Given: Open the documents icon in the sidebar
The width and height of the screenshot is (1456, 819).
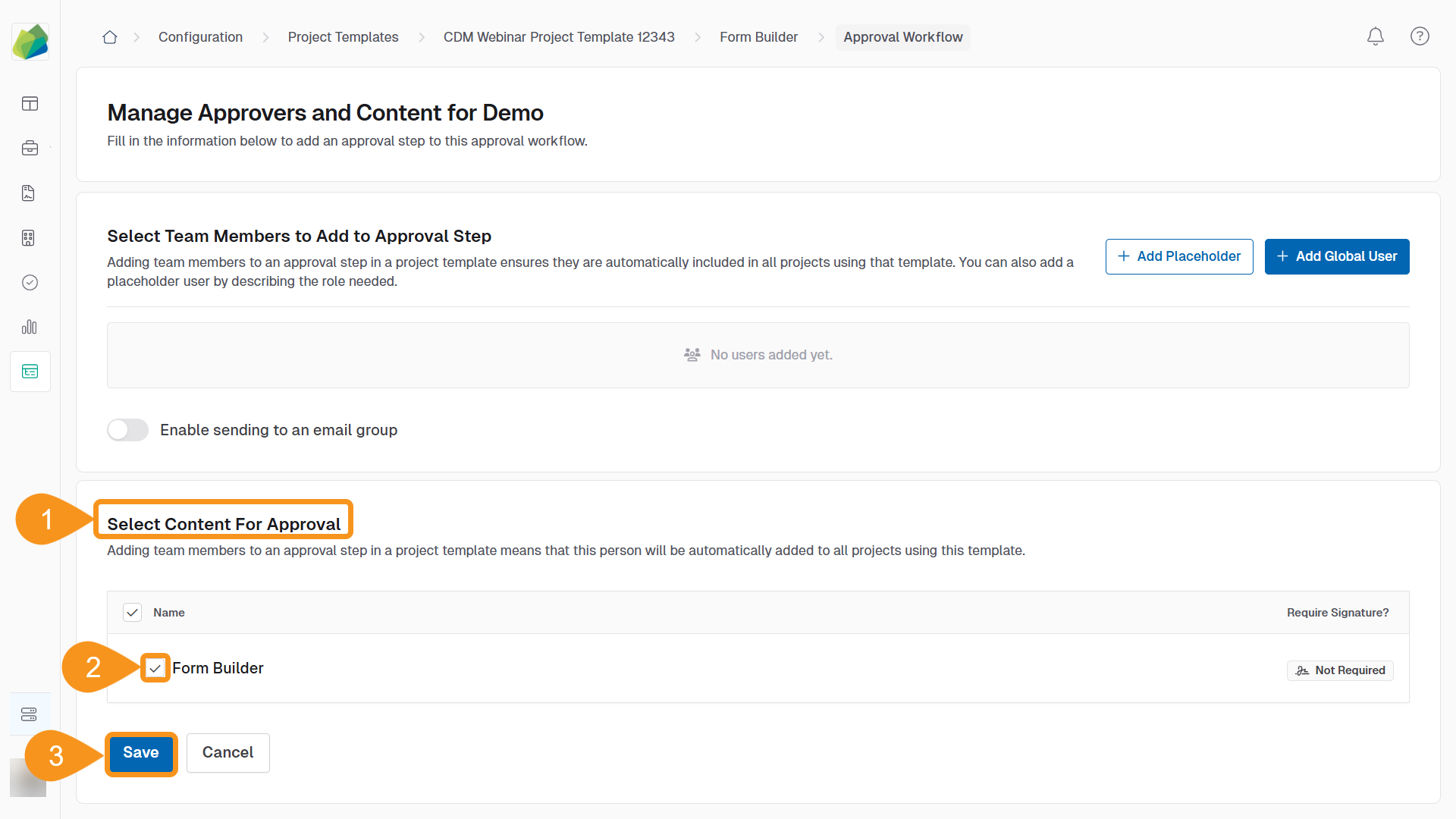Looking at the screenshot, I should pos(28,193).
